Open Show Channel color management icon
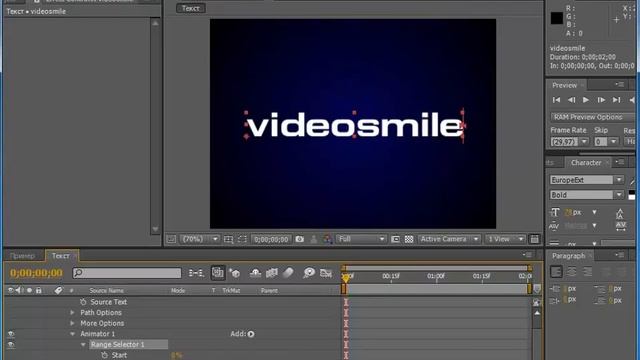 click(x=327, y=239)
